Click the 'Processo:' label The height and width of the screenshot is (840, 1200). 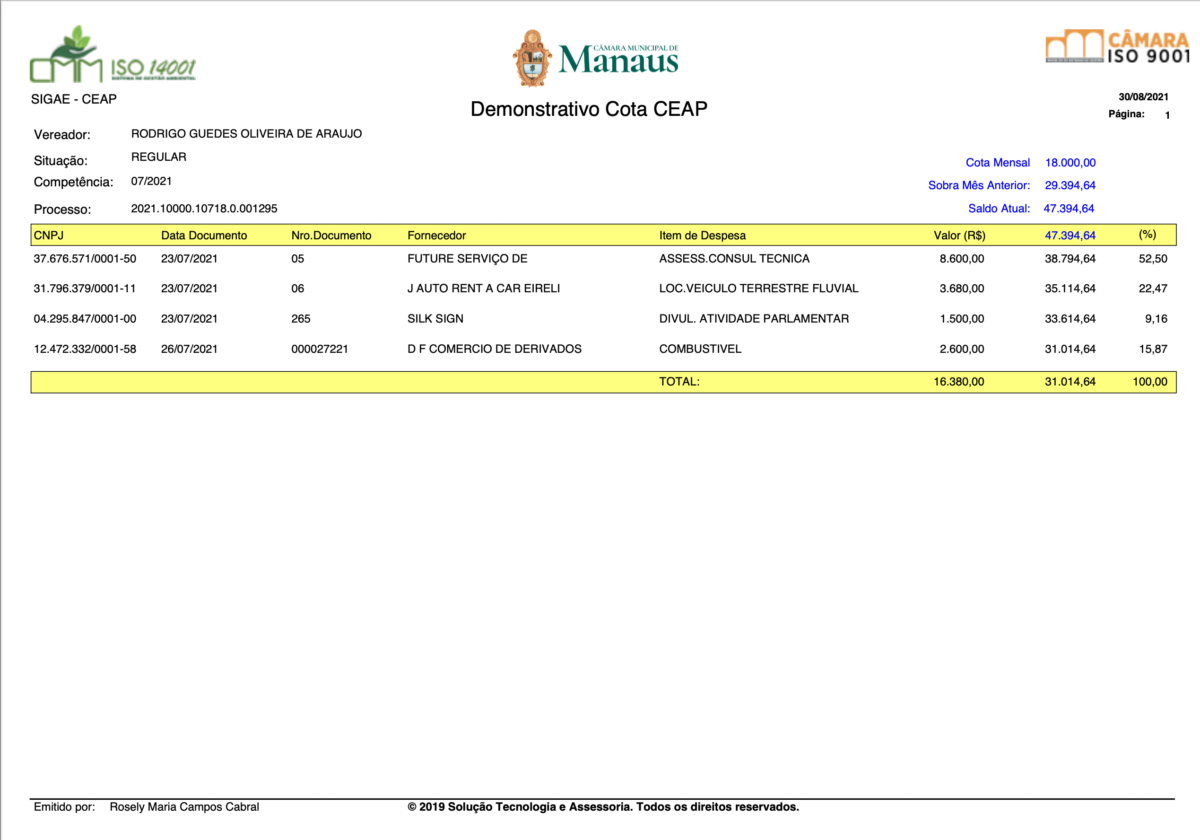[x=62, y=210]
